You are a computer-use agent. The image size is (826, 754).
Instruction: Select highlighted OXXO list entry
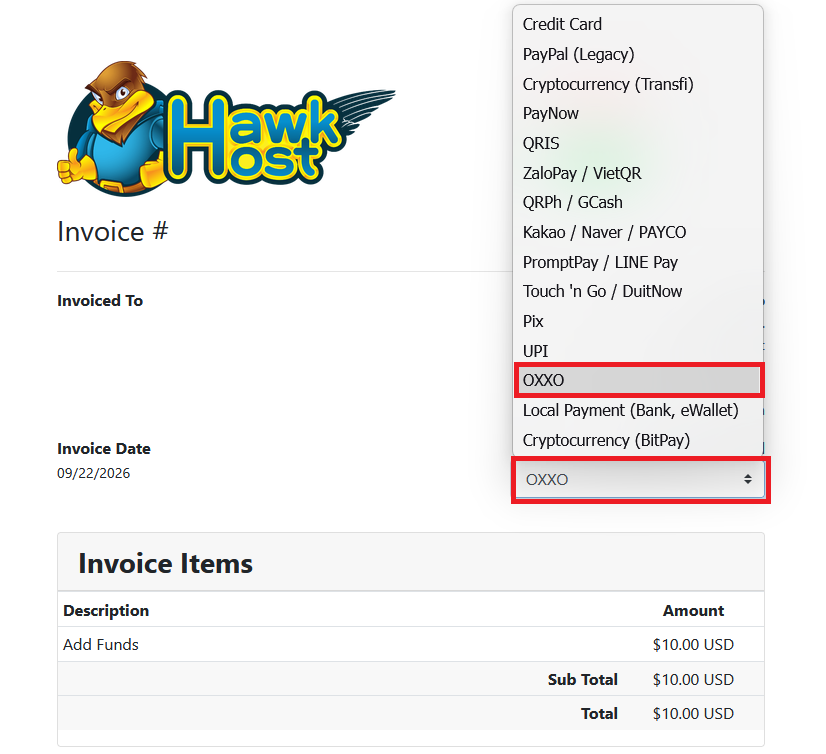click(637, 380)
